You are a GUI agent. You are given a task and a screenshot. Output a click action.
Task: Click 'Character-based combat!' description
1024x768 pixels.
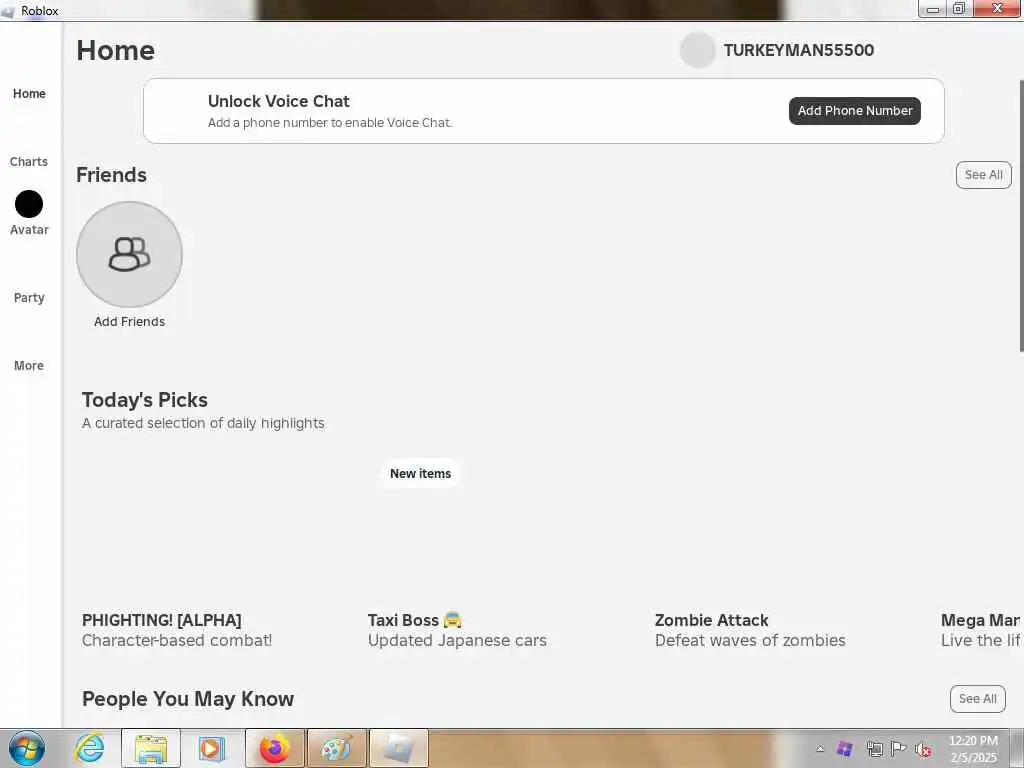coord(177,640)
